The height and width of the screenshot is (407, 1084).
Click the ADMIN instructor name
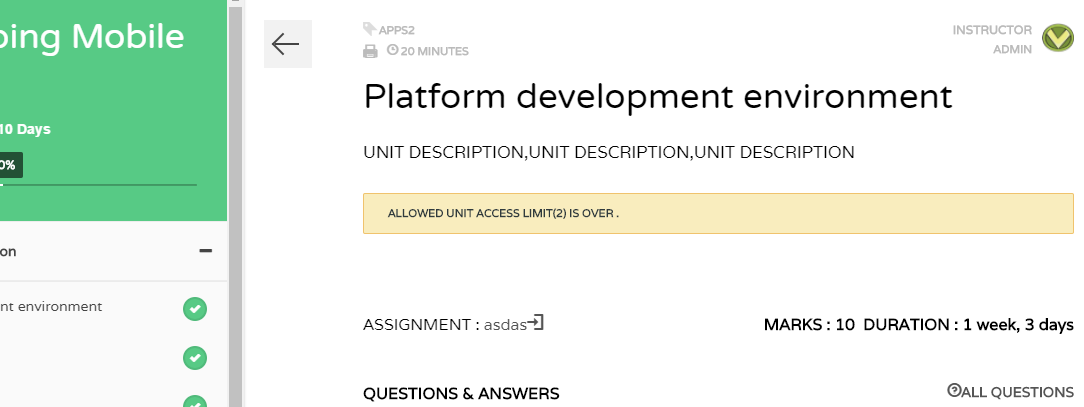[1013, 50]
